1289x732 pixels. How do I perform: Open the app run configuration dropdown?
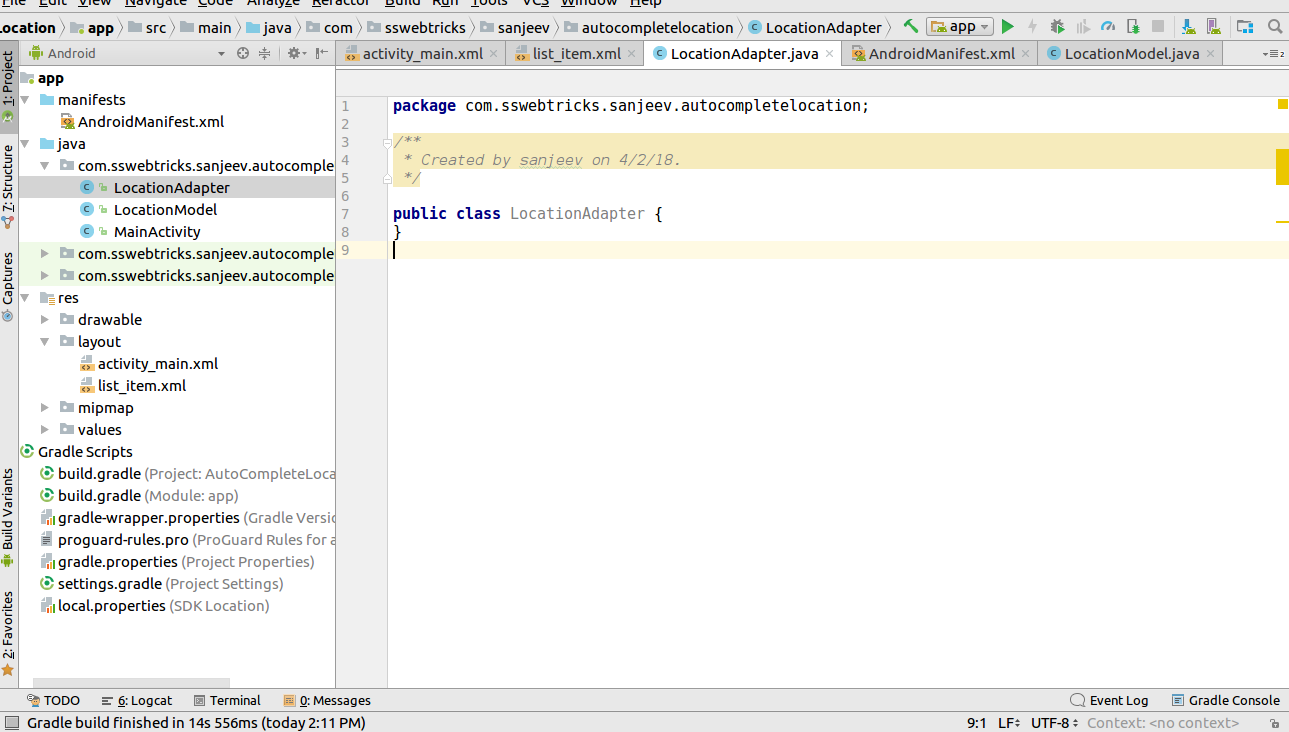click(x=960, y=26)
